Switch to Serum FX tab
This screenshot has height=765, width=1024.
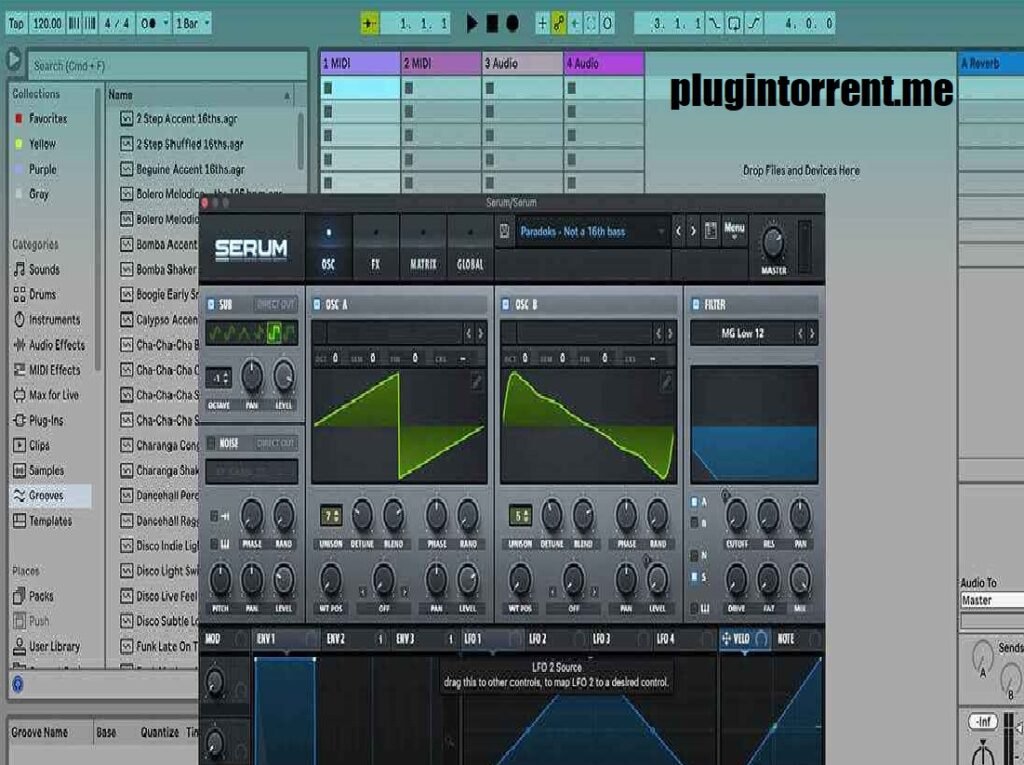coord(376,248)
